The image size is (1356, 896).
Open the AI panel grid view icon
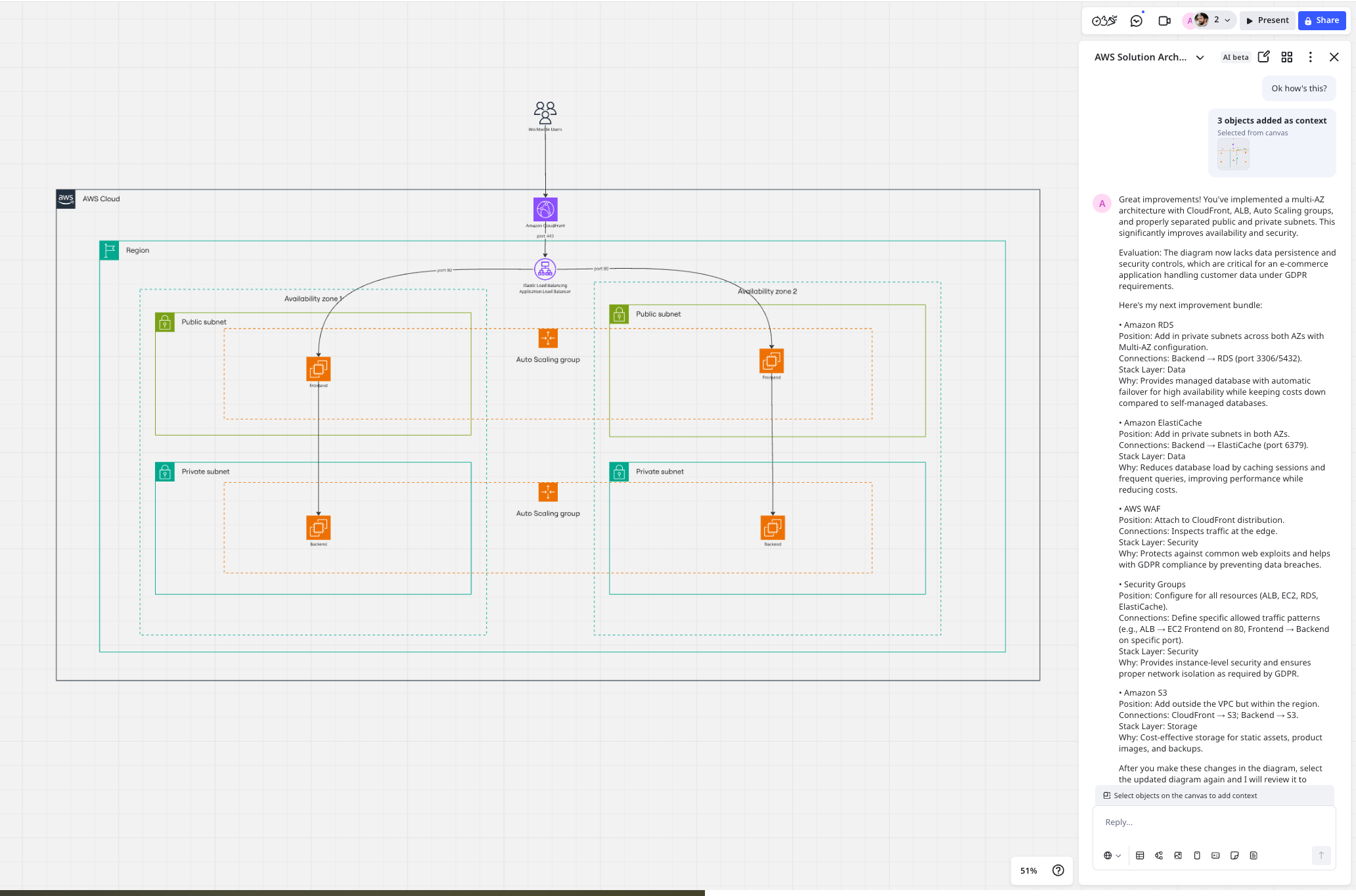point(1287,57)
